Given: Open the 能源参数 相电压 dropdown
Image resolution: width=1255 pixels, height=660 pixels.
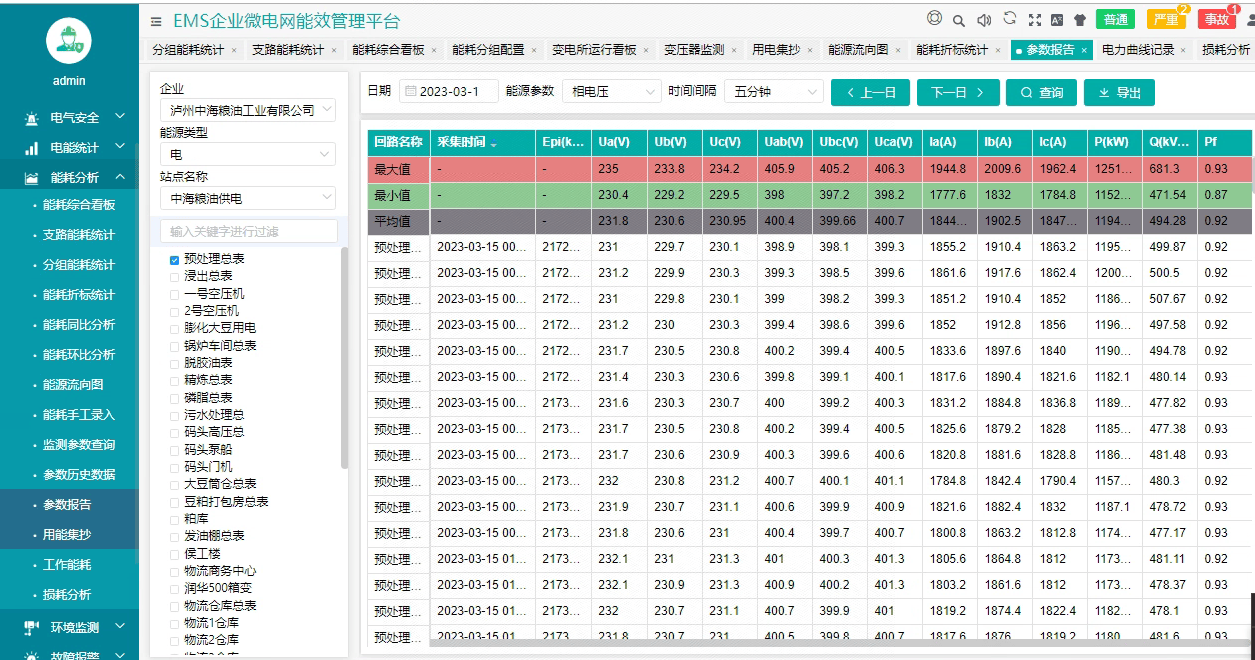Looking at the screenshot, I should click(611, 92).
